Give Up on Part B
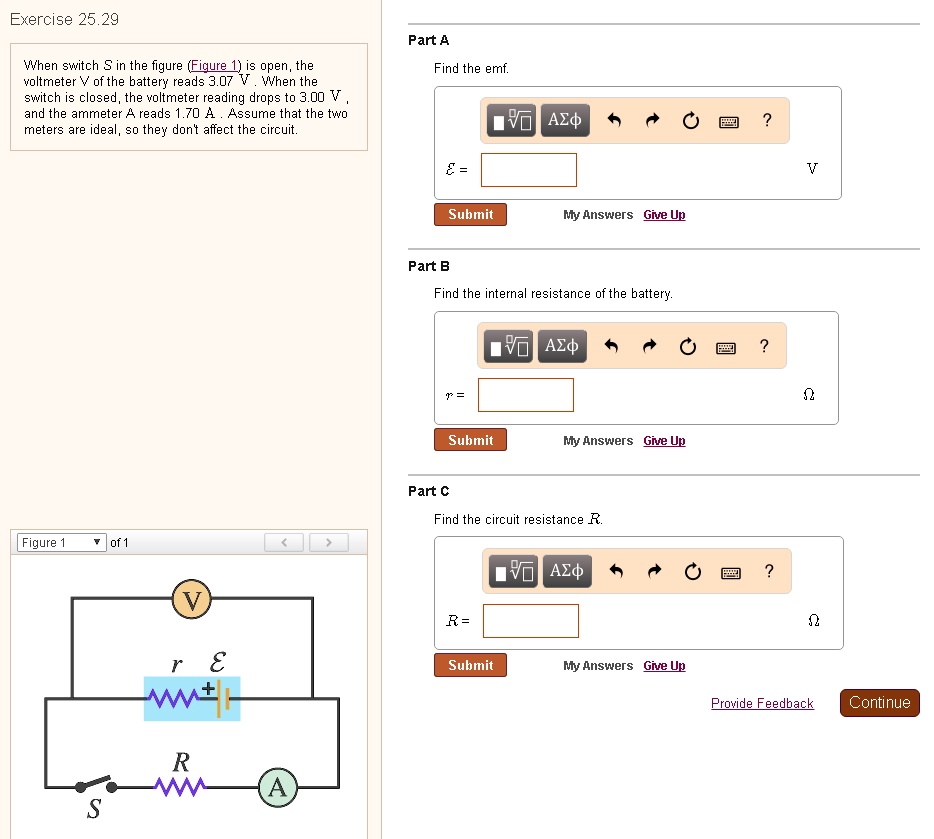 [664, 440]
